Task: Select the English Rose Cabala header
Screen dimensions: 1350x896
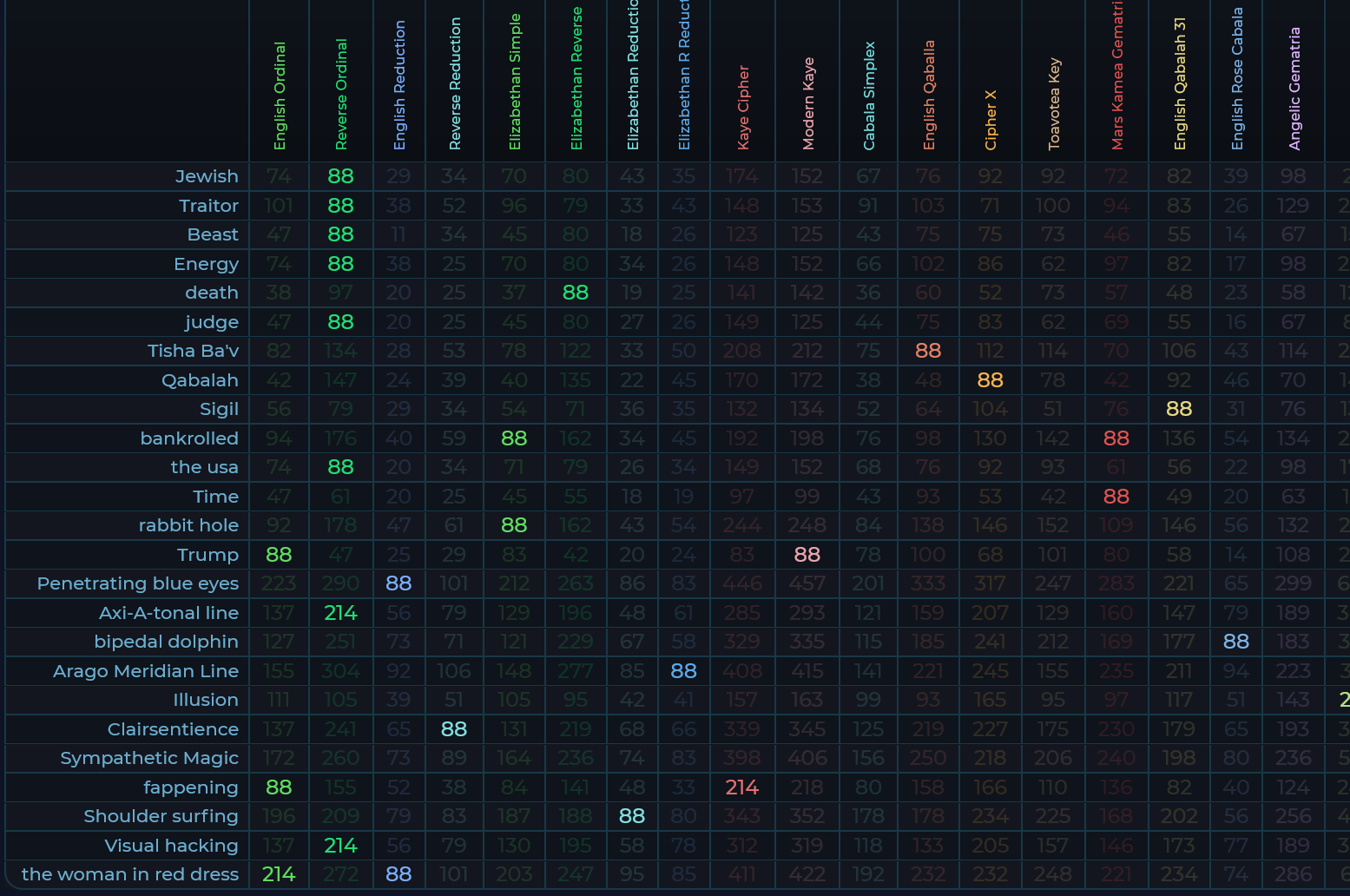Action: (x=1237, y=80)
